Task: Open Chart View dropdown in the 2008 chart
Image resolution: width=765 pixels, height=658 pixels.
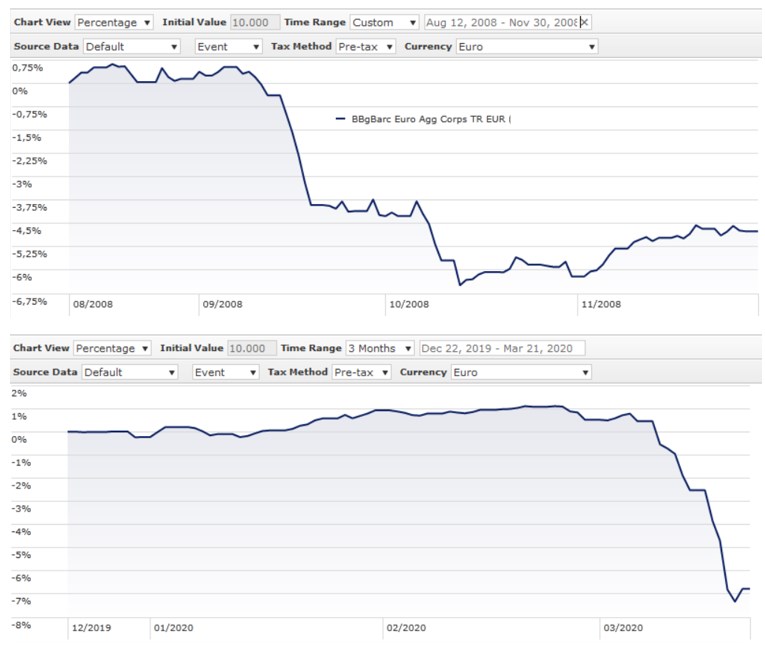Action: click(x=115, y=22)
